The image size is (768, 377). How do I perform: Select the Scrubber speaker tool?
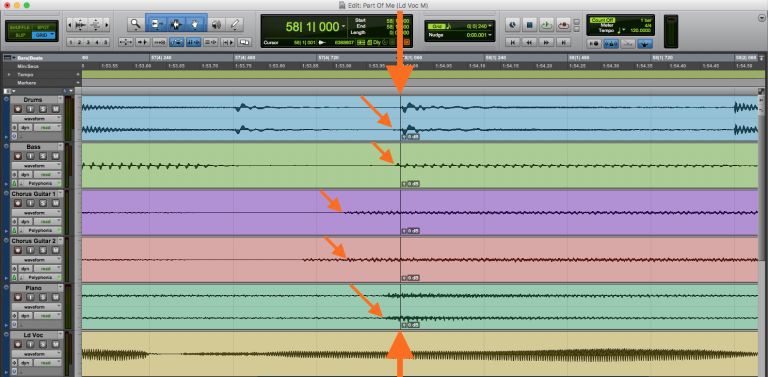[216, 24]
